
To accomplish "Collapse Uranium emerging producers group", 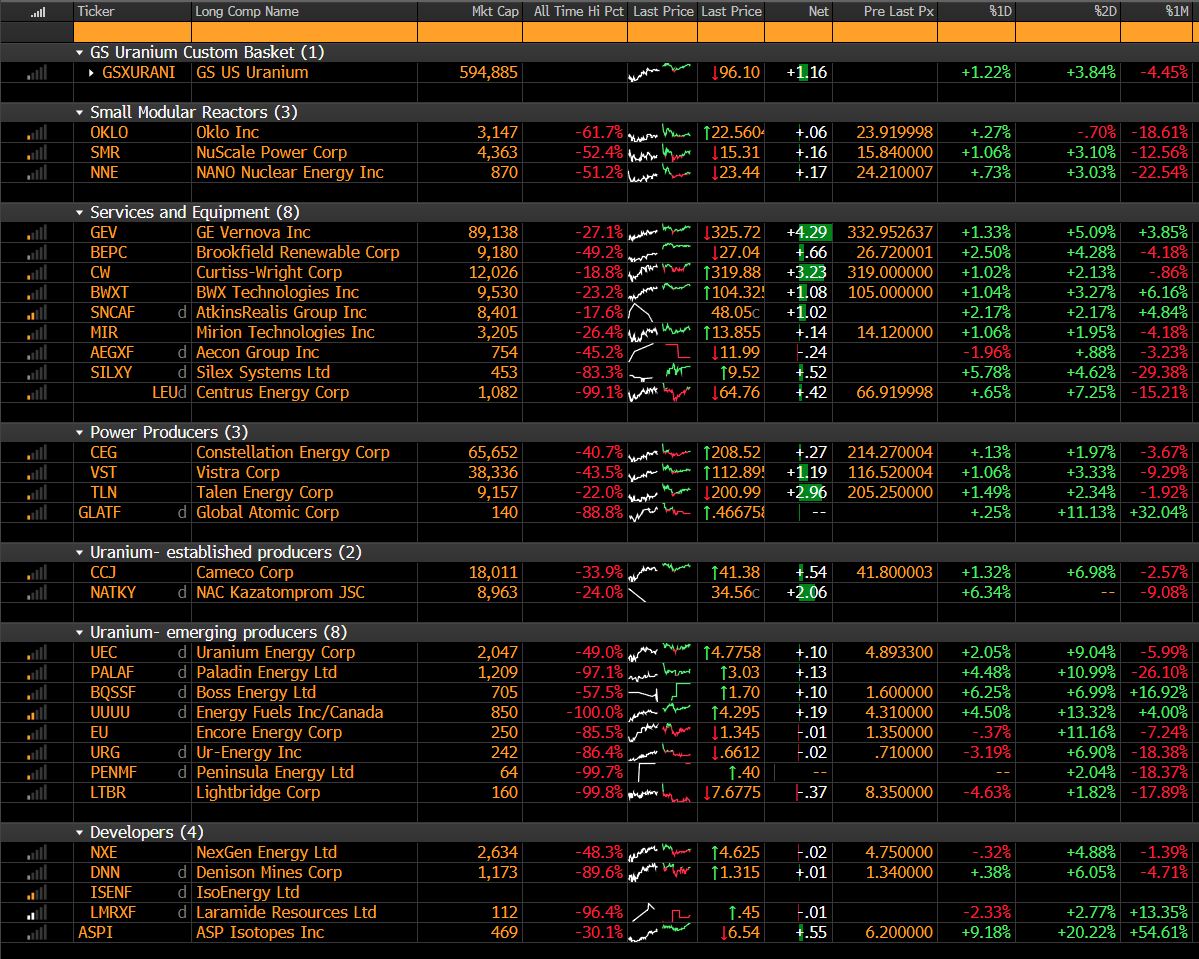I will click(x=80, y=632).
